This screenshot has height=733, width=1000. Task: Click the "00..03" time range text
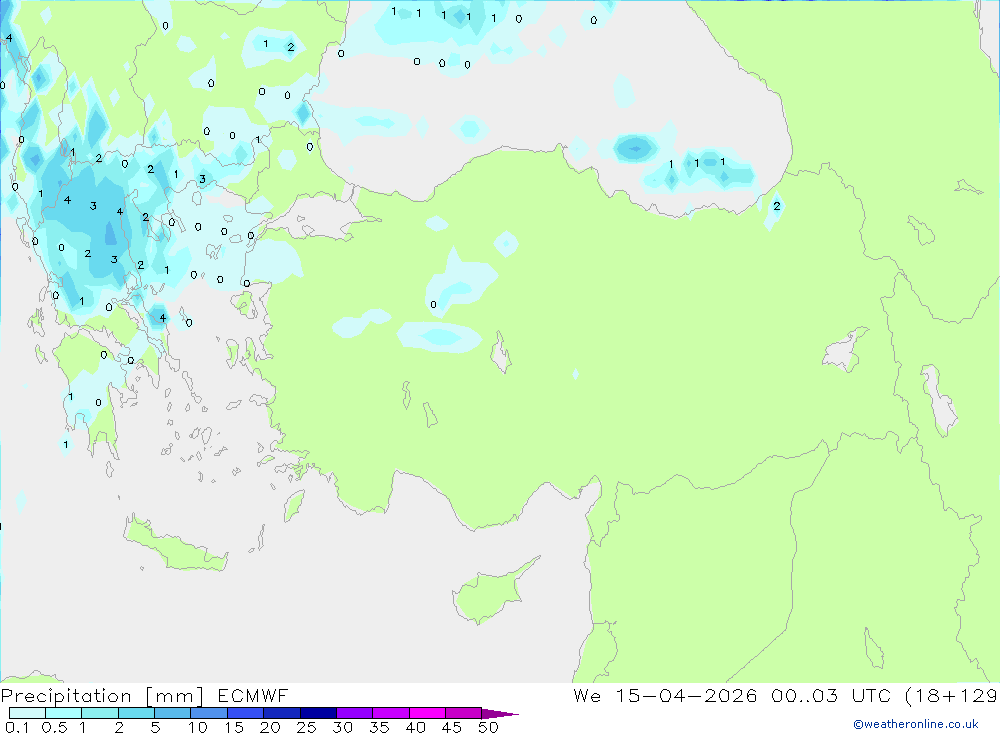pos(804,695)
